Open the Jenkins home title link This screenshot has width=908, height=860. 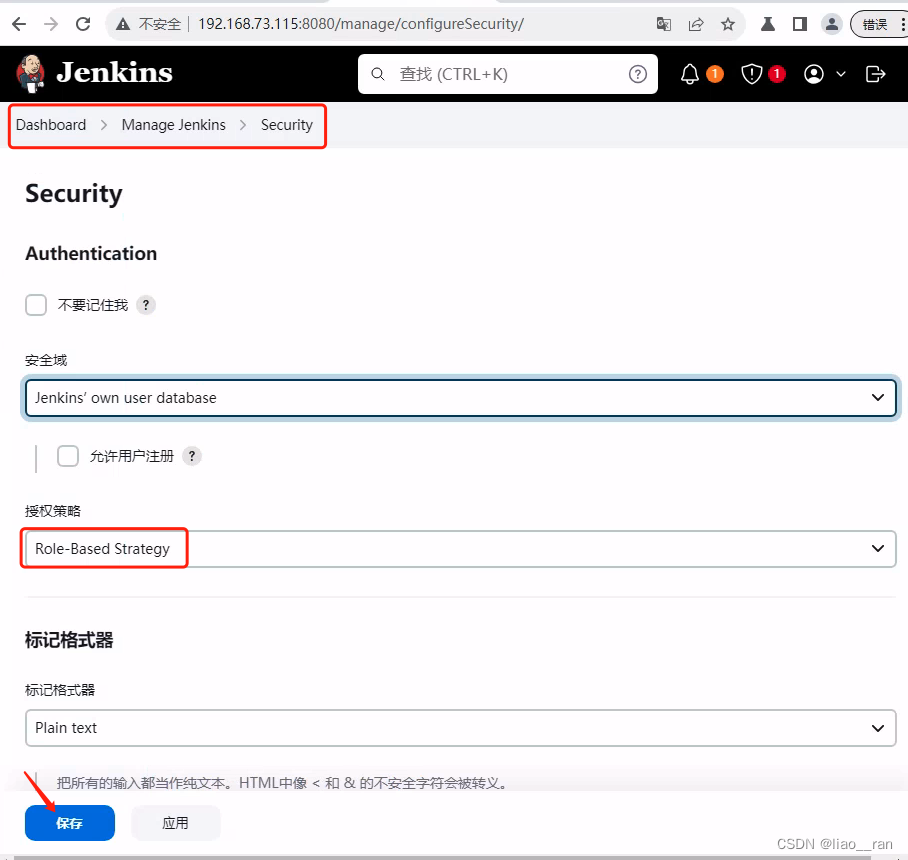[x=114, y=73]
